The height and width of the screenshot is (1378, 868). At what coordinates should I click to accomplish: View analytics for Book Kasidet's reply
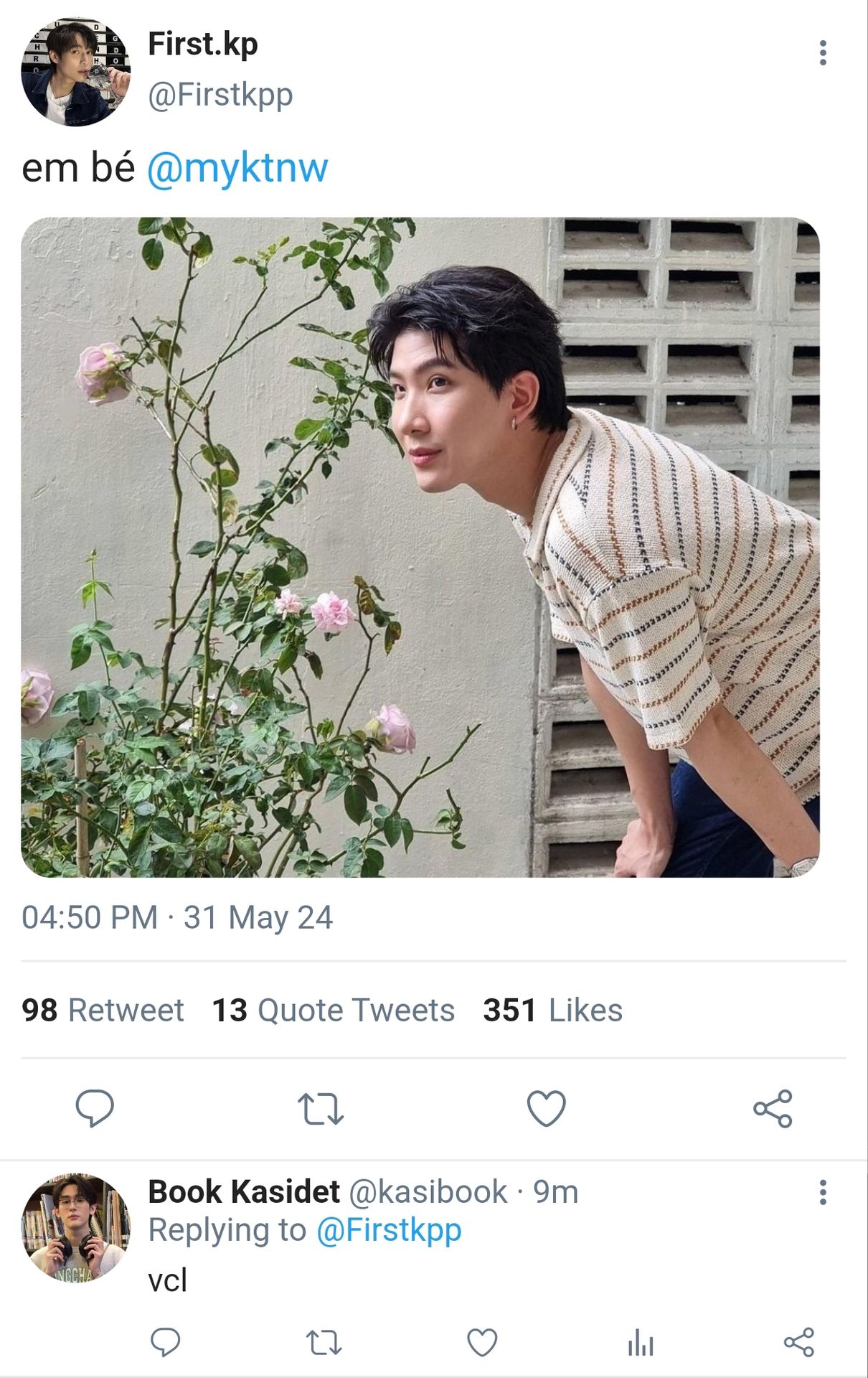click(x=641, y=1341)
